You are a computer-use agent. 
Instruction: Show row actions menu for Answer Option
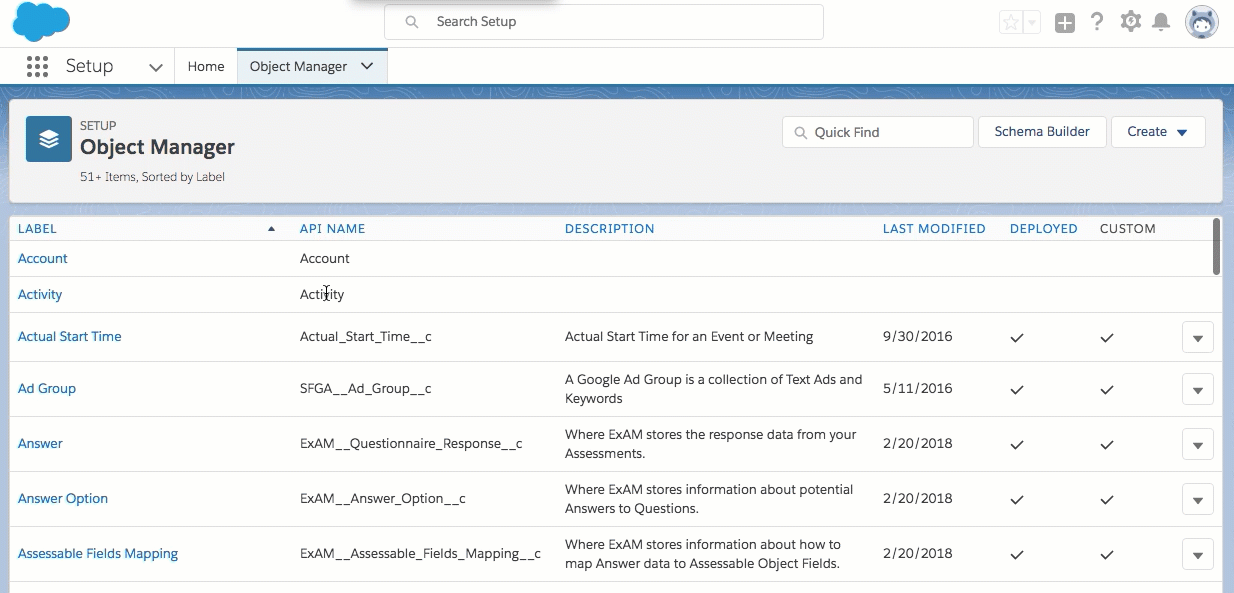click(1197, 499)
